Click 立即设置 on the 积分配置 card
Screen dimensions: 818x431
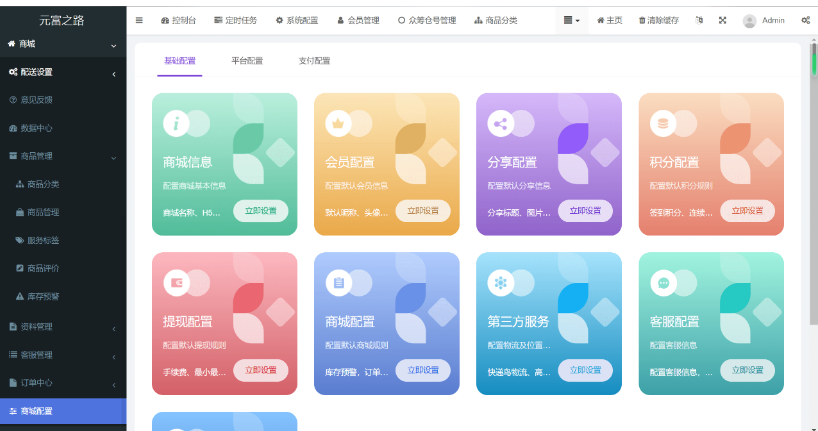pyautogui.click(x=748, y=211)
